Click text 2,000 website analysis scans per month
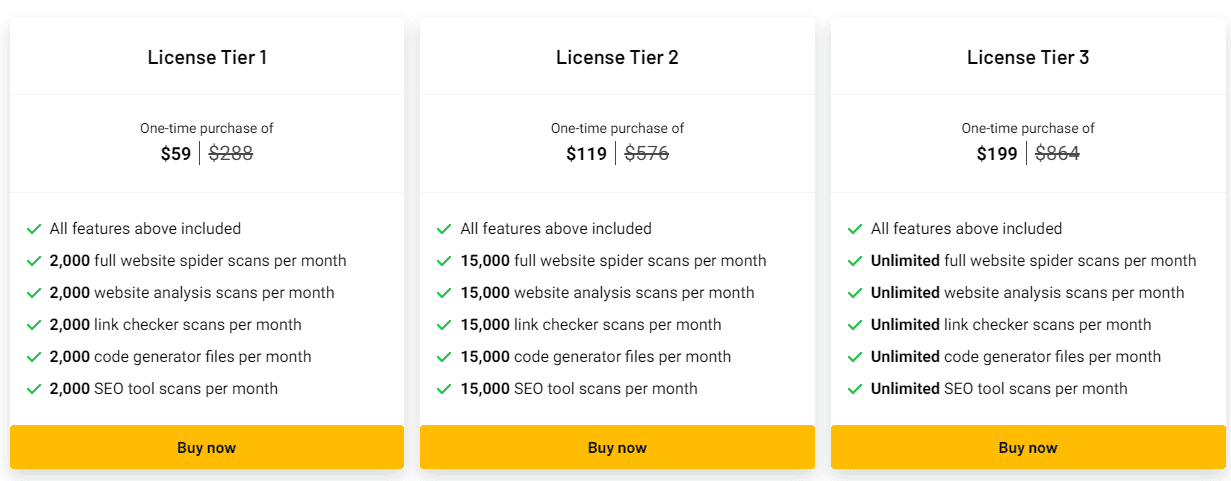 pos(192,293)
